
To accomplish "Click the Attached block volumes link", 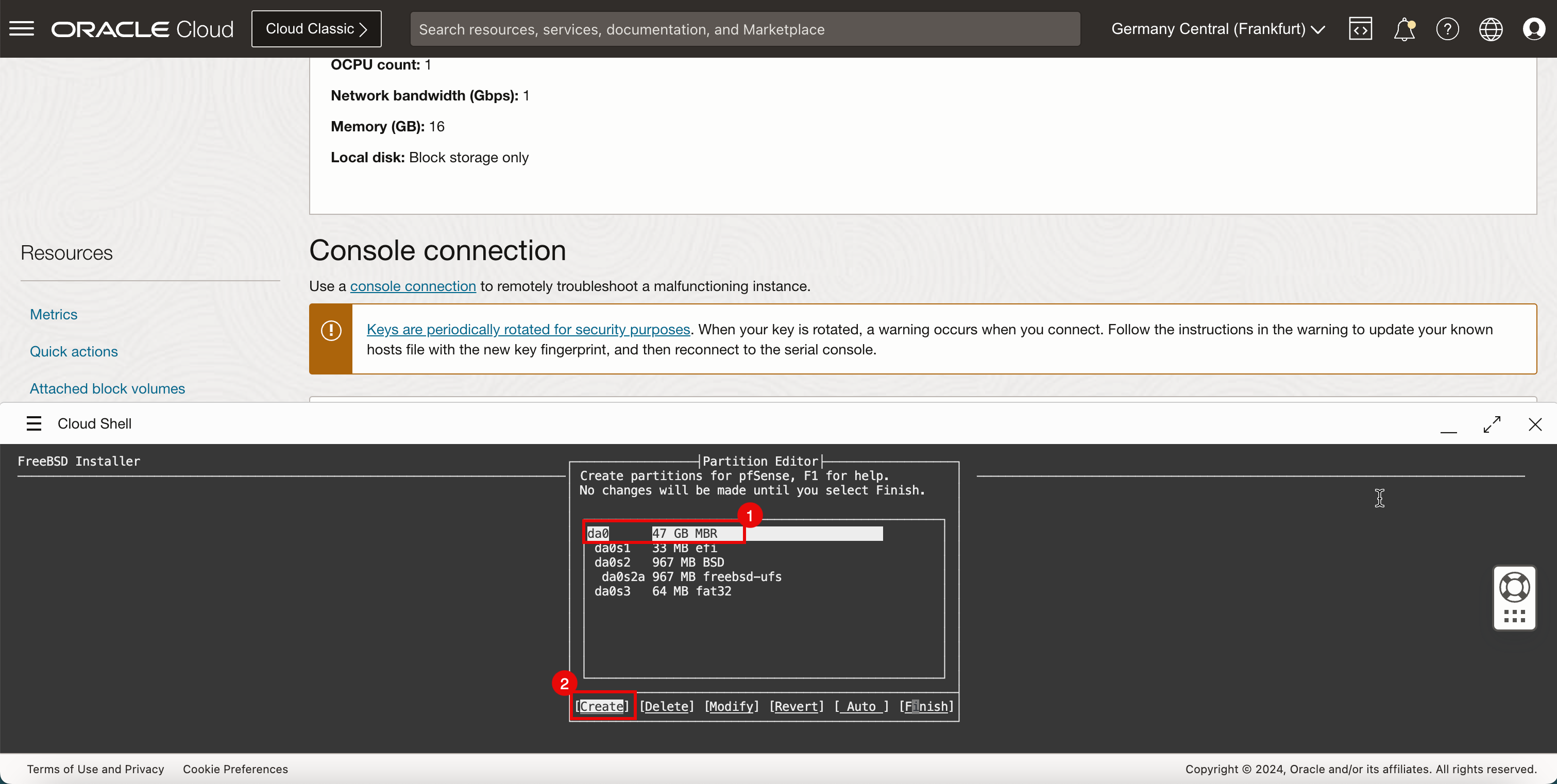I will (107, 388).
